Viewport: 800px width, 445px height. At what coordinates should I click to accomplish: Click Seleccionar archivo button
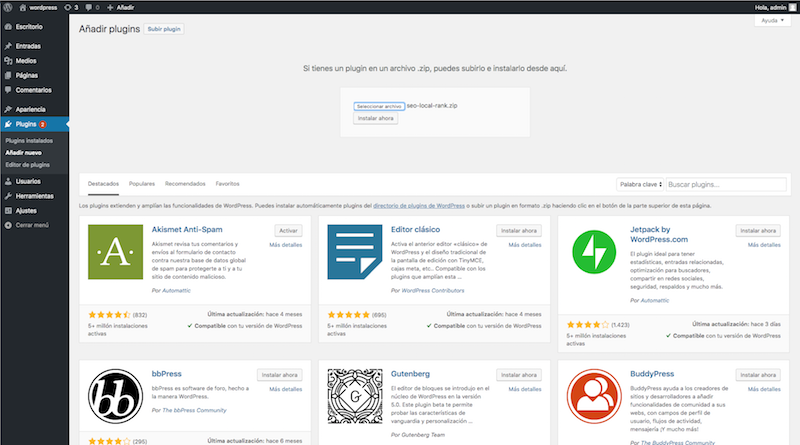(379, 106)
